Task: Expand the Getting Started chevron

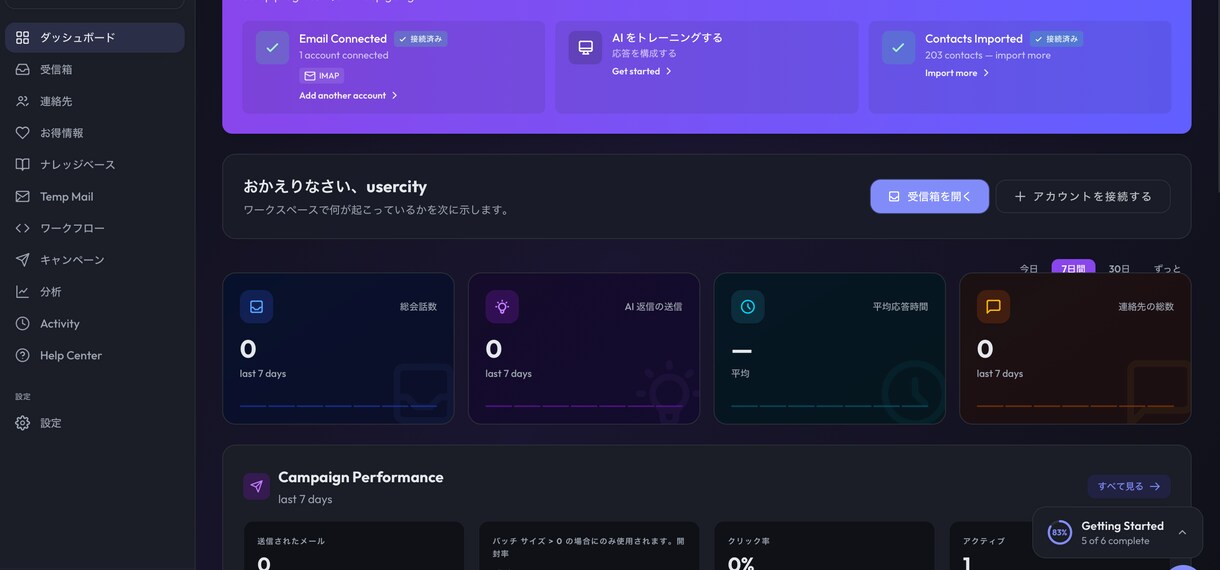Action: coord(1182,533)
